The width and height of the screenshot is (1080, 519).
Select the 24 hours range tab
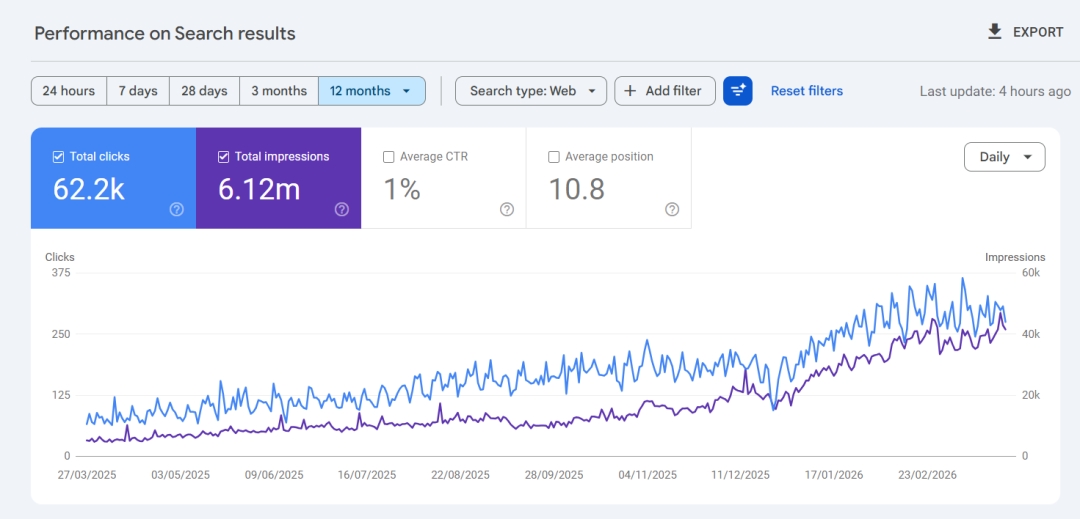pyautogui.click(x=69, y=91)
